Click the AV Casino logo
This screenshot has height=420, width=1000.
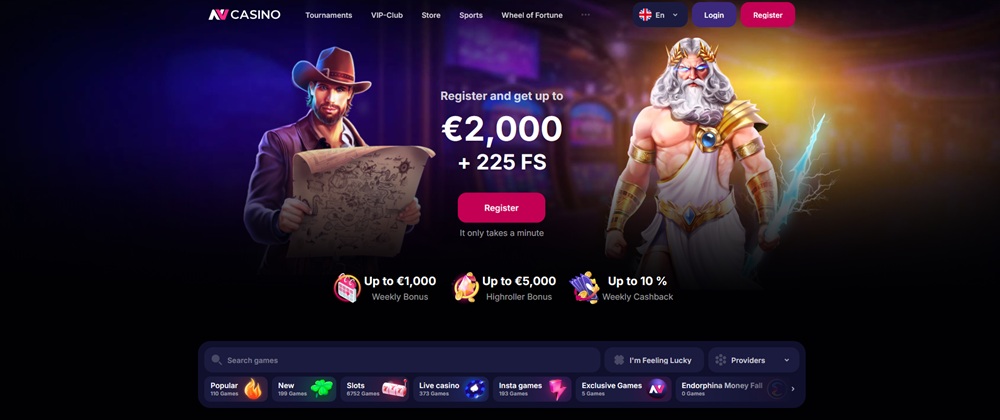[x=244, y=15]
